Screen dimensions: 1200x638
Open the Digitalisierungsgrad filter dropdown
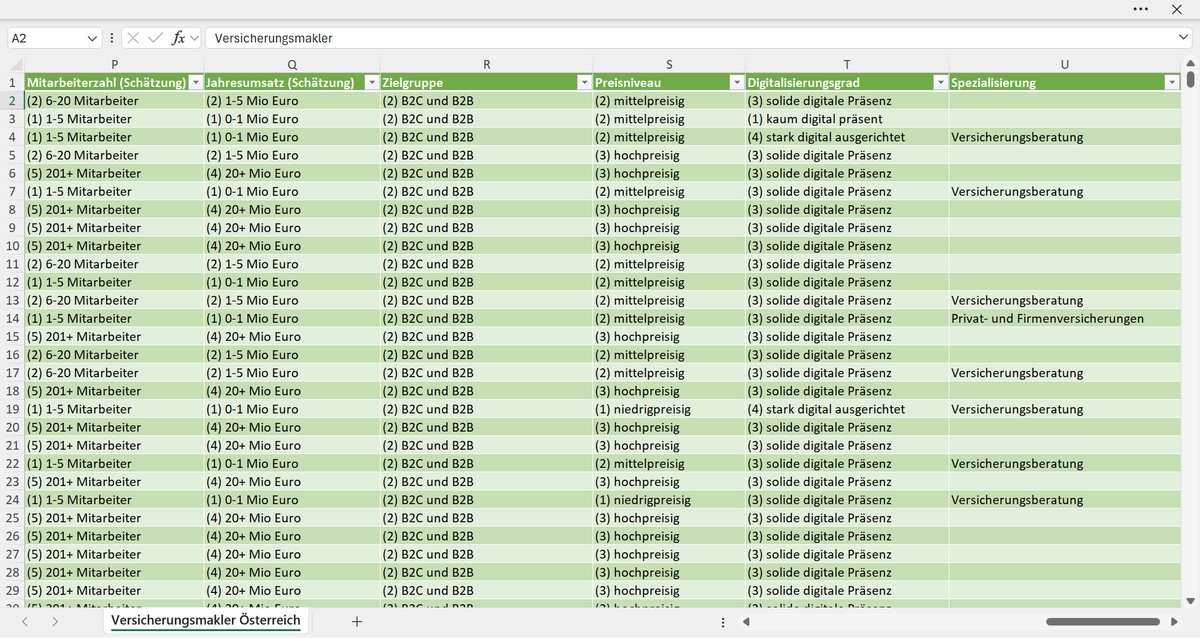(940, 83)
